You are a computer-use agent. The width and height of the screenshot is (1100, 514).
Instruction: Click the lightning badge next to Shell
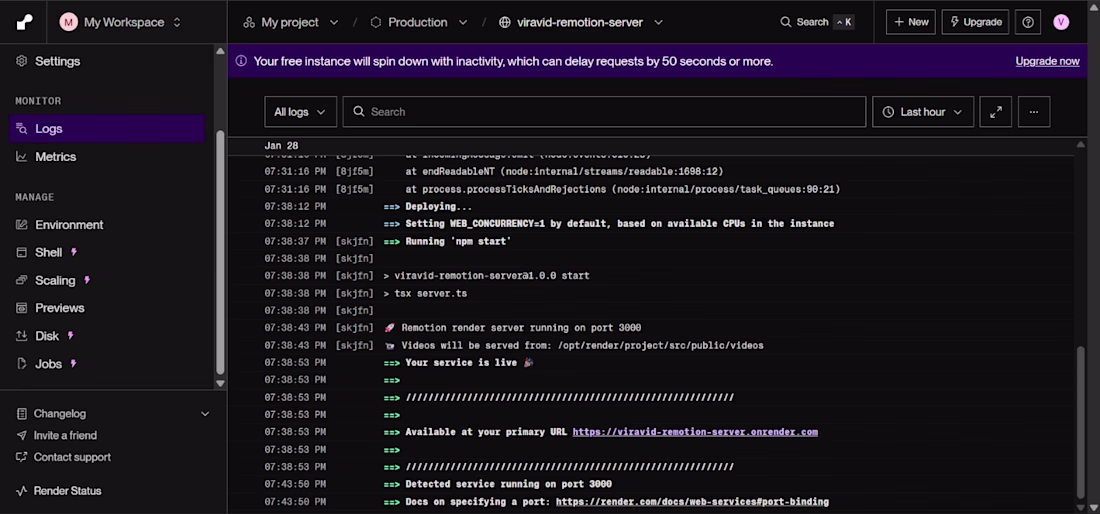[74, 252]
